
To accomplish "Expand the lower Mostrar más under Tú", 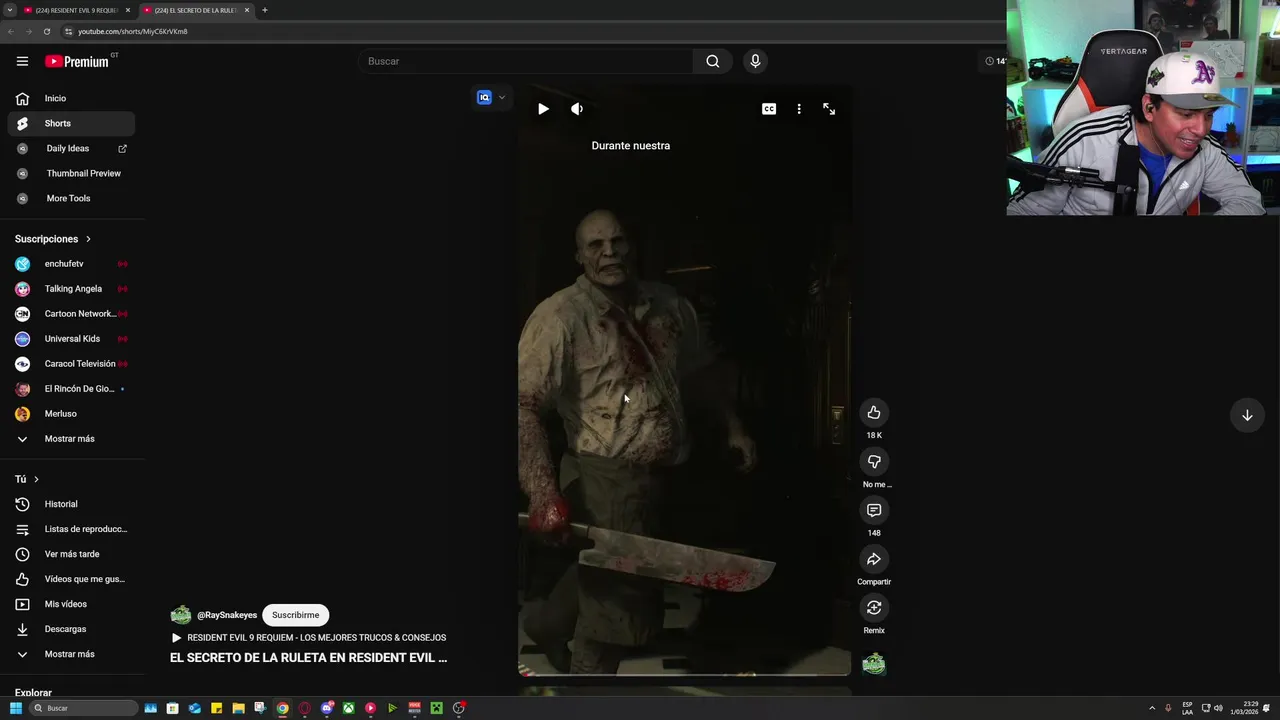I will pos(70,654).
